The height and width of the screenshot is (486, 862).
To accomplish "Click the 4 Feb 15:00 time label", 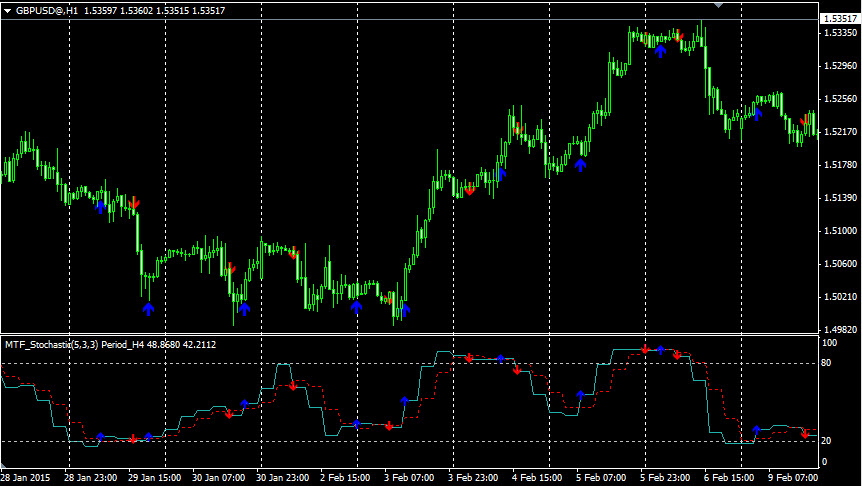I will [x=537, y=477].
